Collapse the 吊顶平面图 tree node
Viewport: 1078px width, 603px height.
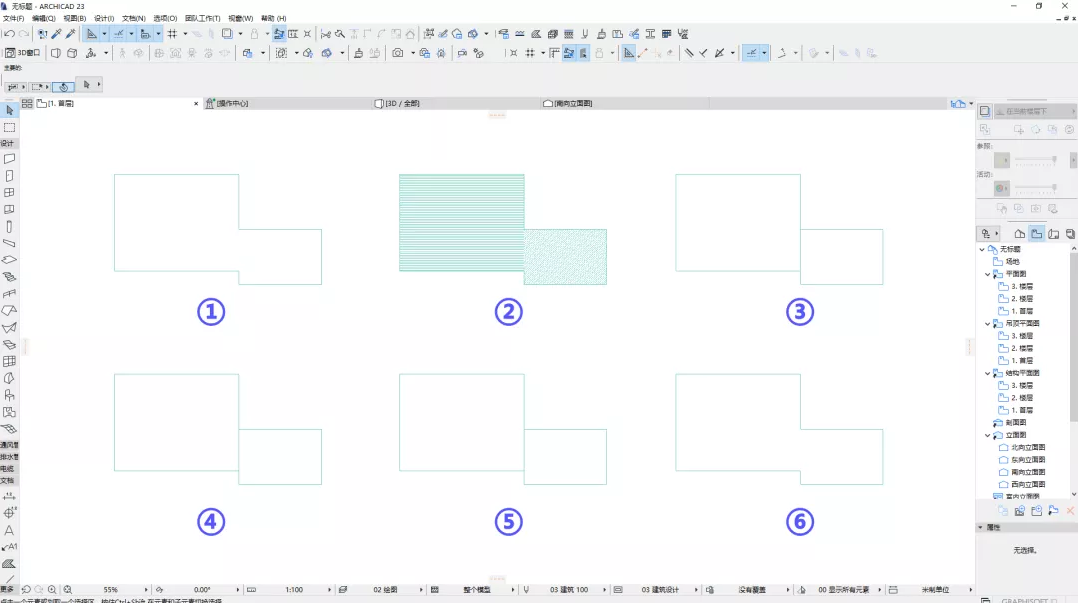pyautogui.click(x=987, y=323)
